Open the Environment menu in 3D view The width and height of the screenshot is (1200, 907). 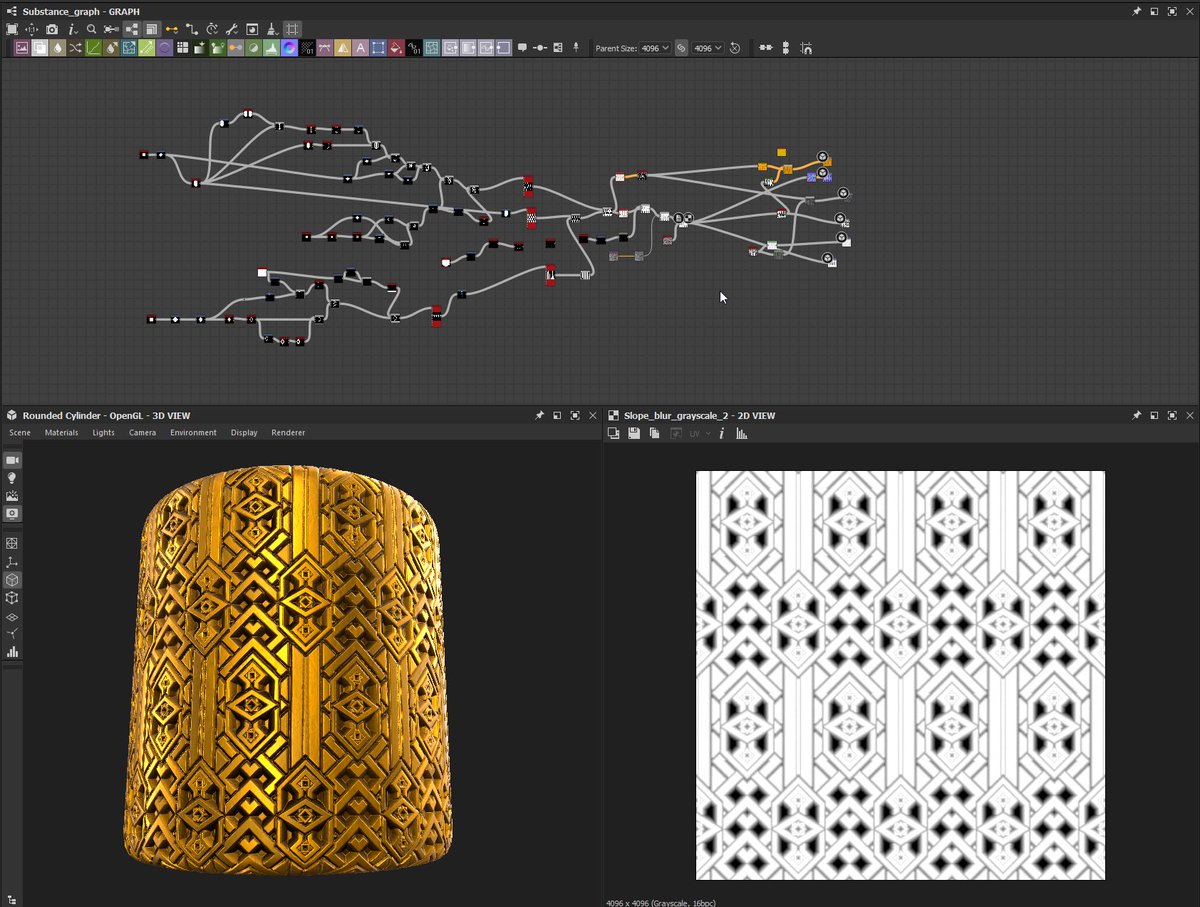[x=193, y=432]
